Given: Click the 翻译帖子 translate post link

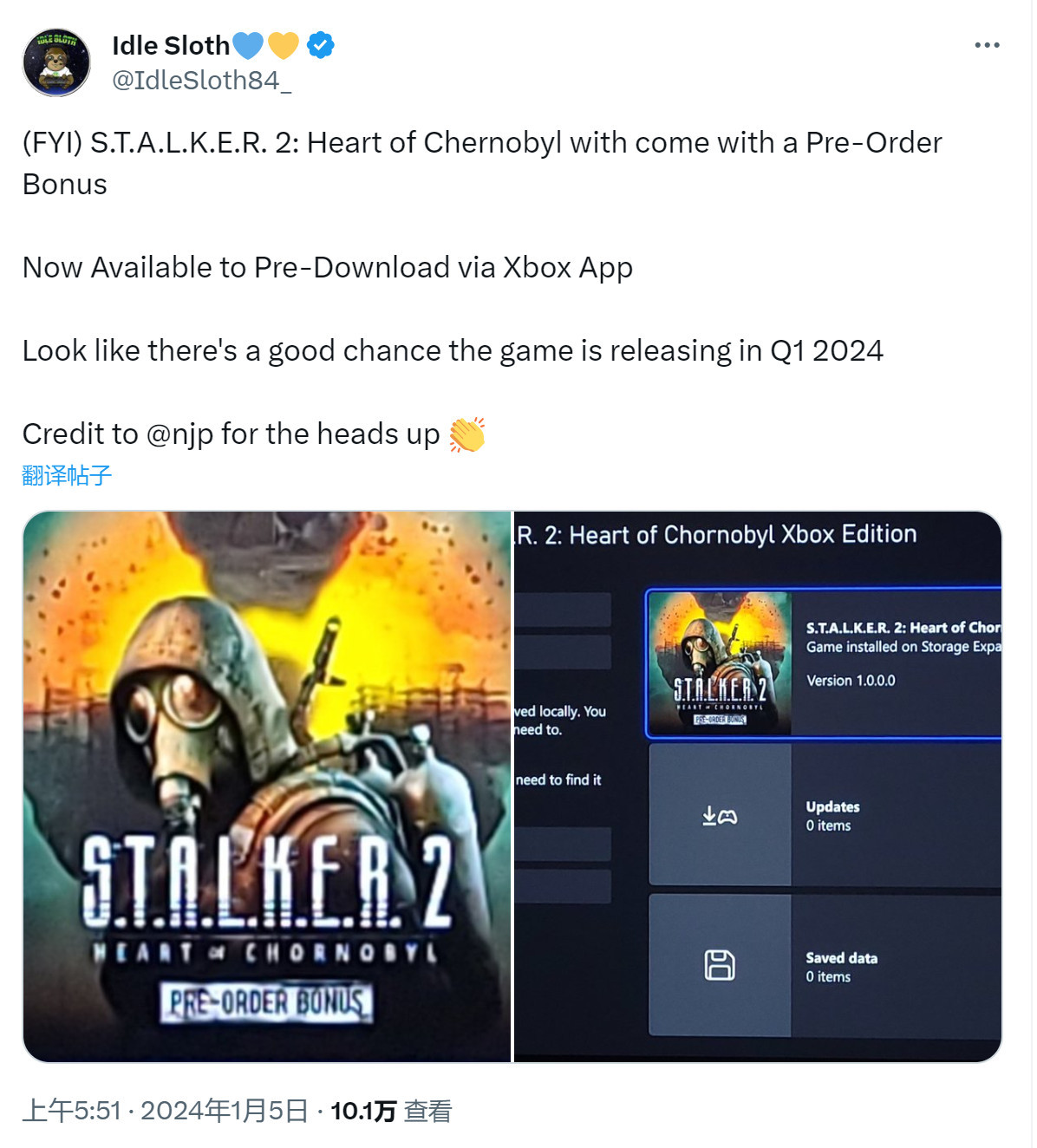Looking at the screenshot, I should point(67,475).
